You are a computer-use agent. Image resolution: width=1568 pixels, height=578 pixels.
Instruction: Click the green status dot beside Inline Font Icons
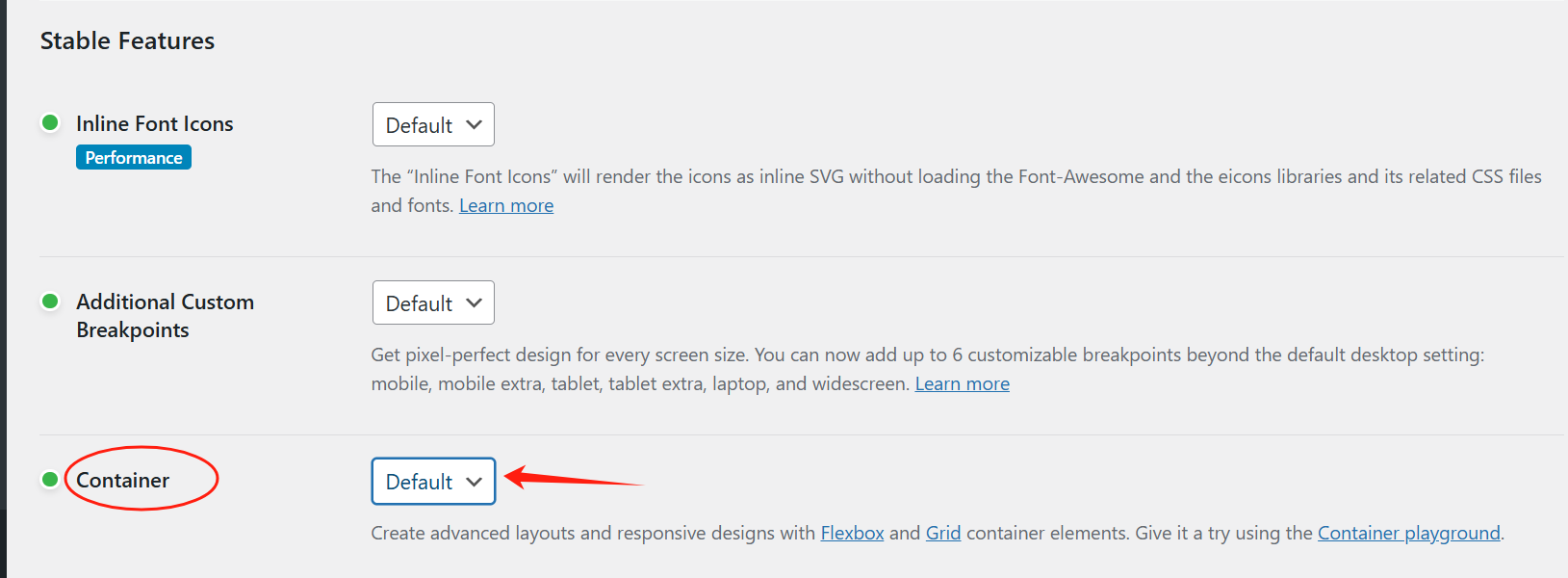(50, 122)
